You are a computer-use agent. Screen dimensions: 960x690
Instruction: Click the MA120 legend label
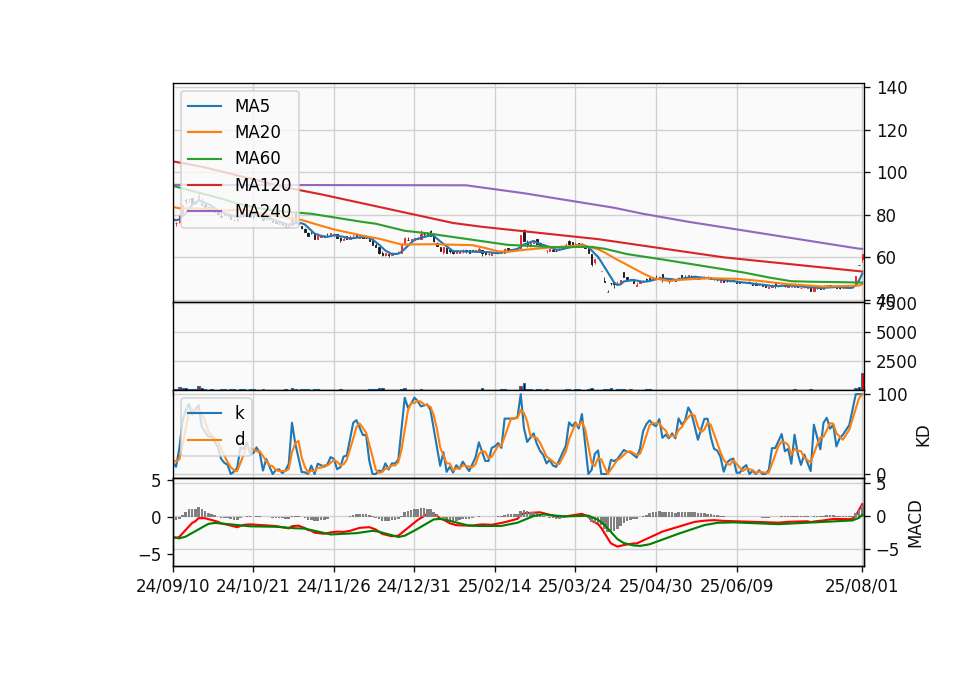263,185
